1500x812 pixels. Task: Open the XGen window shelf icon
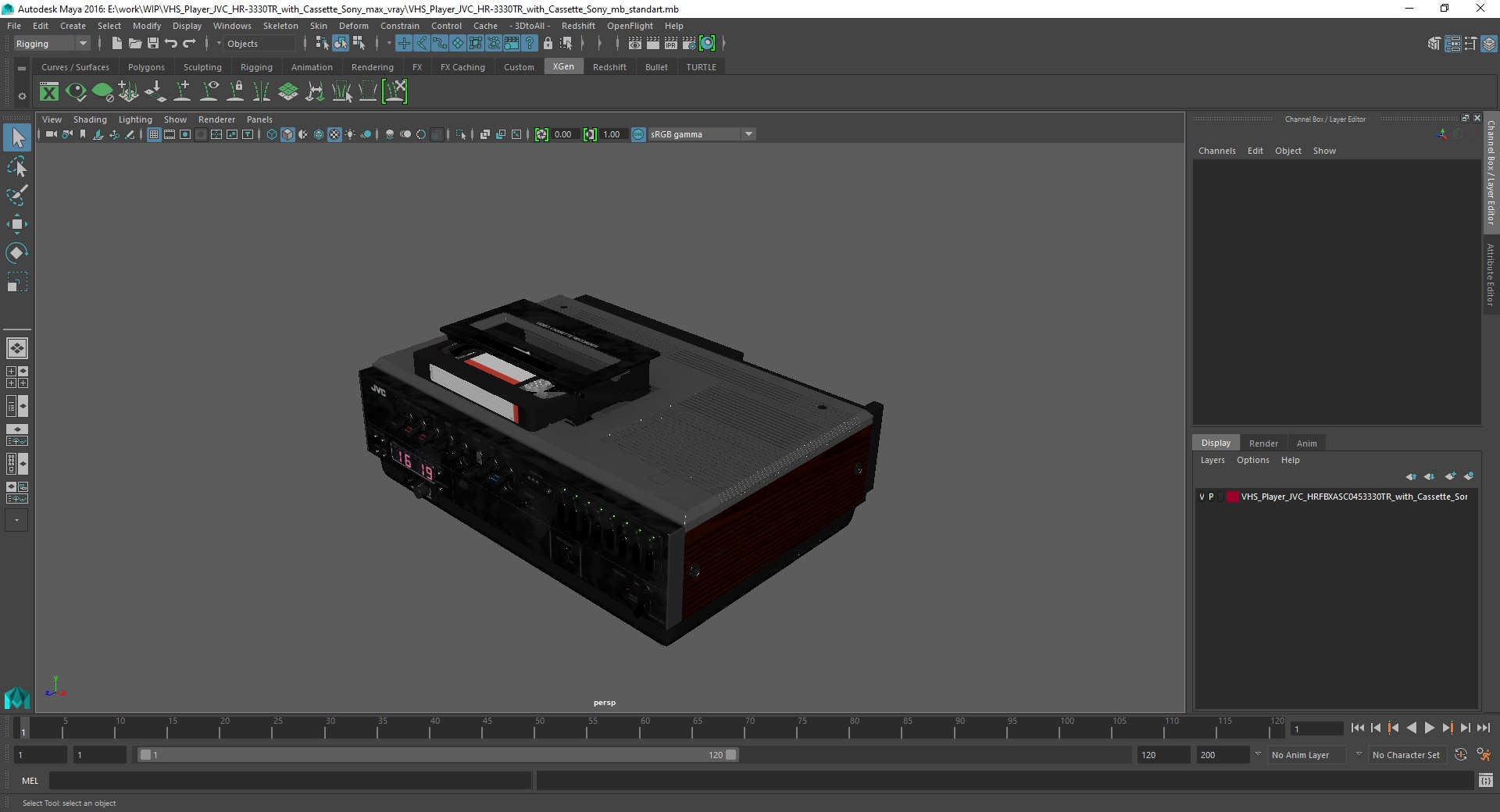tap(49, 92)
